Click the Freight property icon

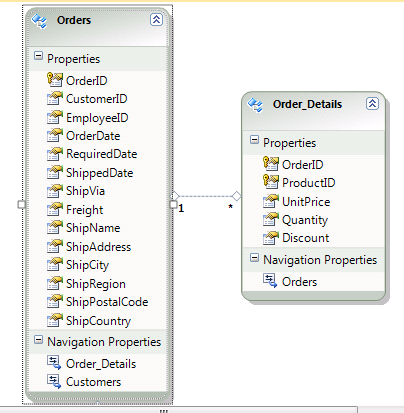click(55, 209)
